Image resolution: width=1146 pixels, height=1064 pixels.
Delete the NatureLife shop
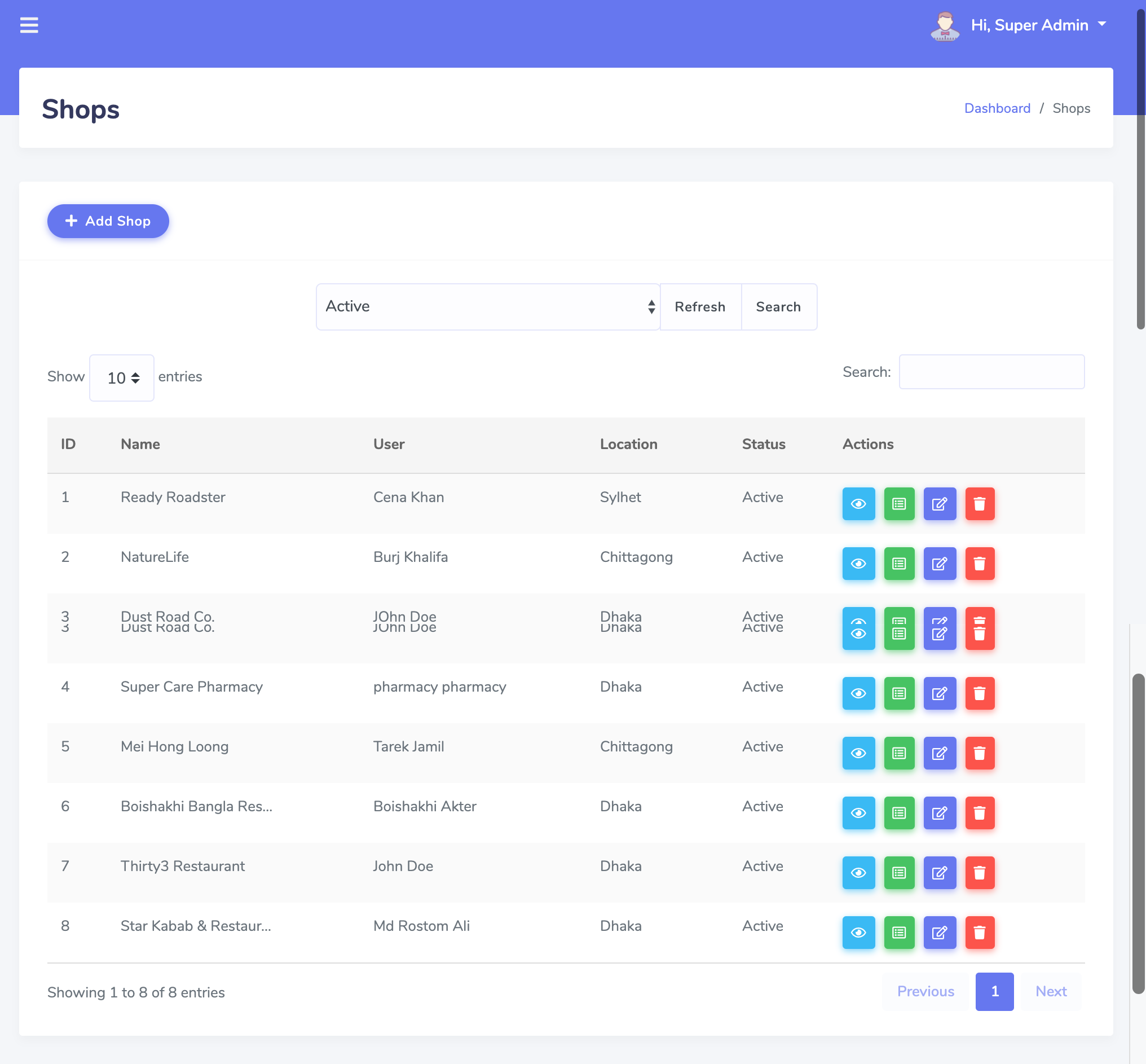pyautogui.click(x=979, y=564)
